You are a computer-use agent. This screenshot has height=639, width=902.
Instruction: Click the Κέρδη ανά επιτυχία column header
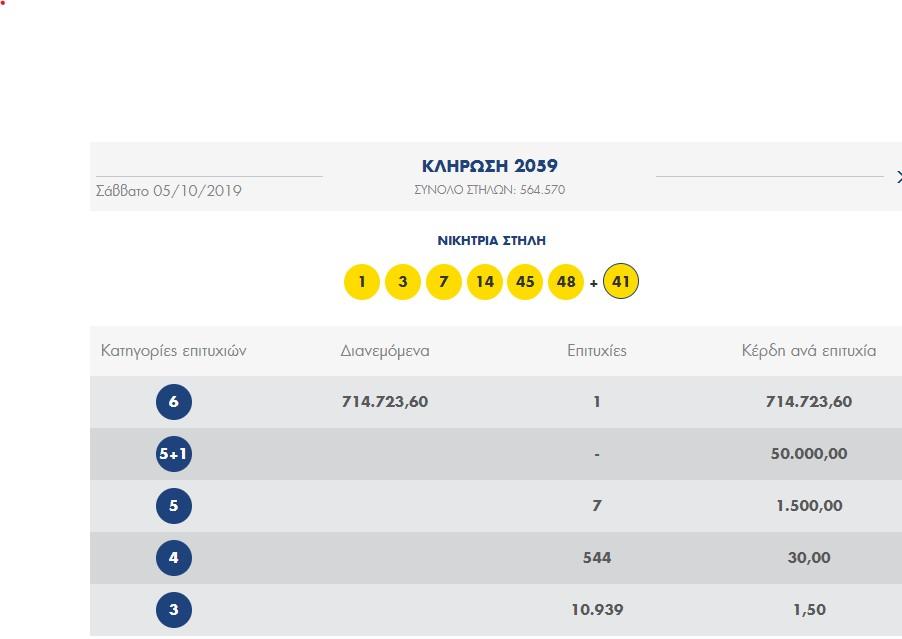pos(809,351)
